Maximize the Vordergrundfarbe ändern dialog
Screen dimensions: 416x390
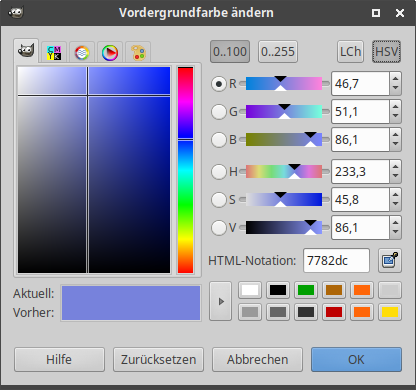coord(376,13)
